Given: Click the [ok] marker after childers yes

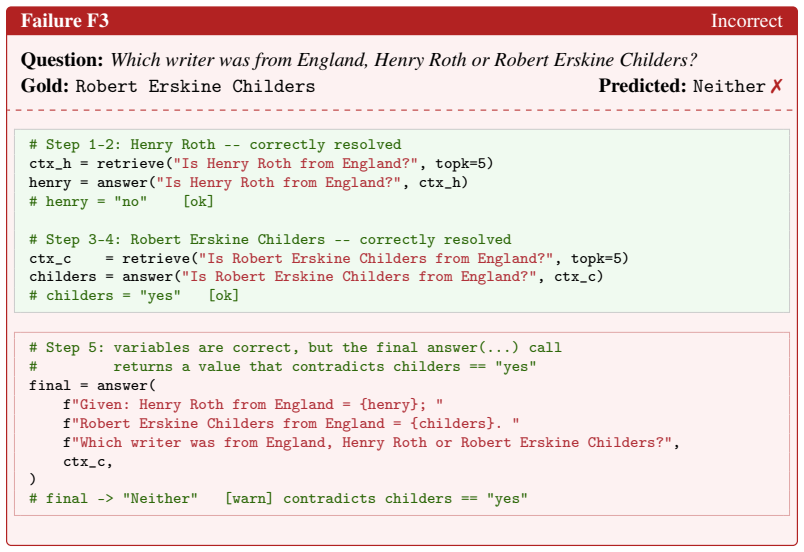Looking at the screenshot, I should [224, 296].
